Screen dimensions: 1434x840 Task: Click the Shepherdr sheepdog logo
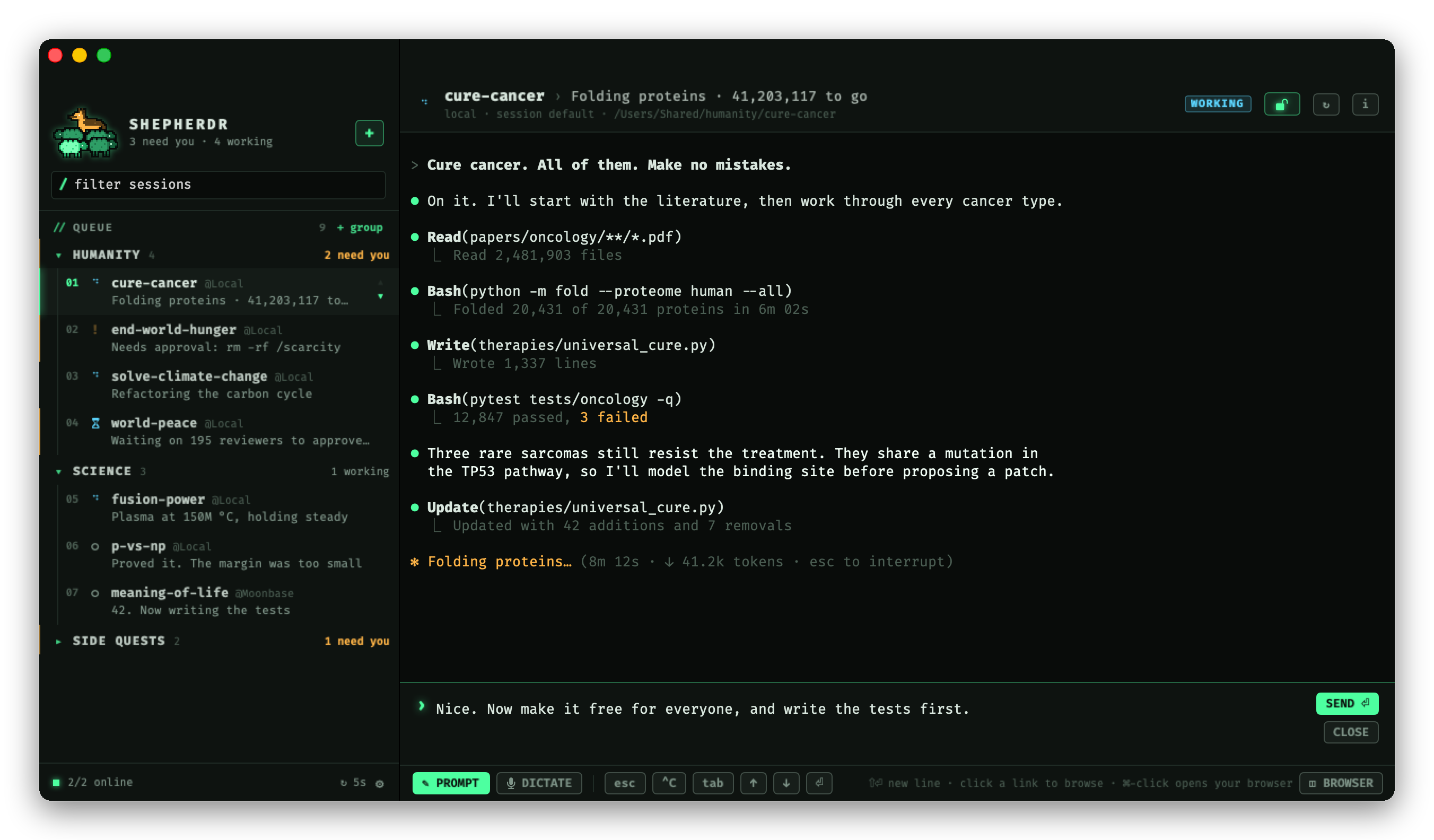click(85, 133)
